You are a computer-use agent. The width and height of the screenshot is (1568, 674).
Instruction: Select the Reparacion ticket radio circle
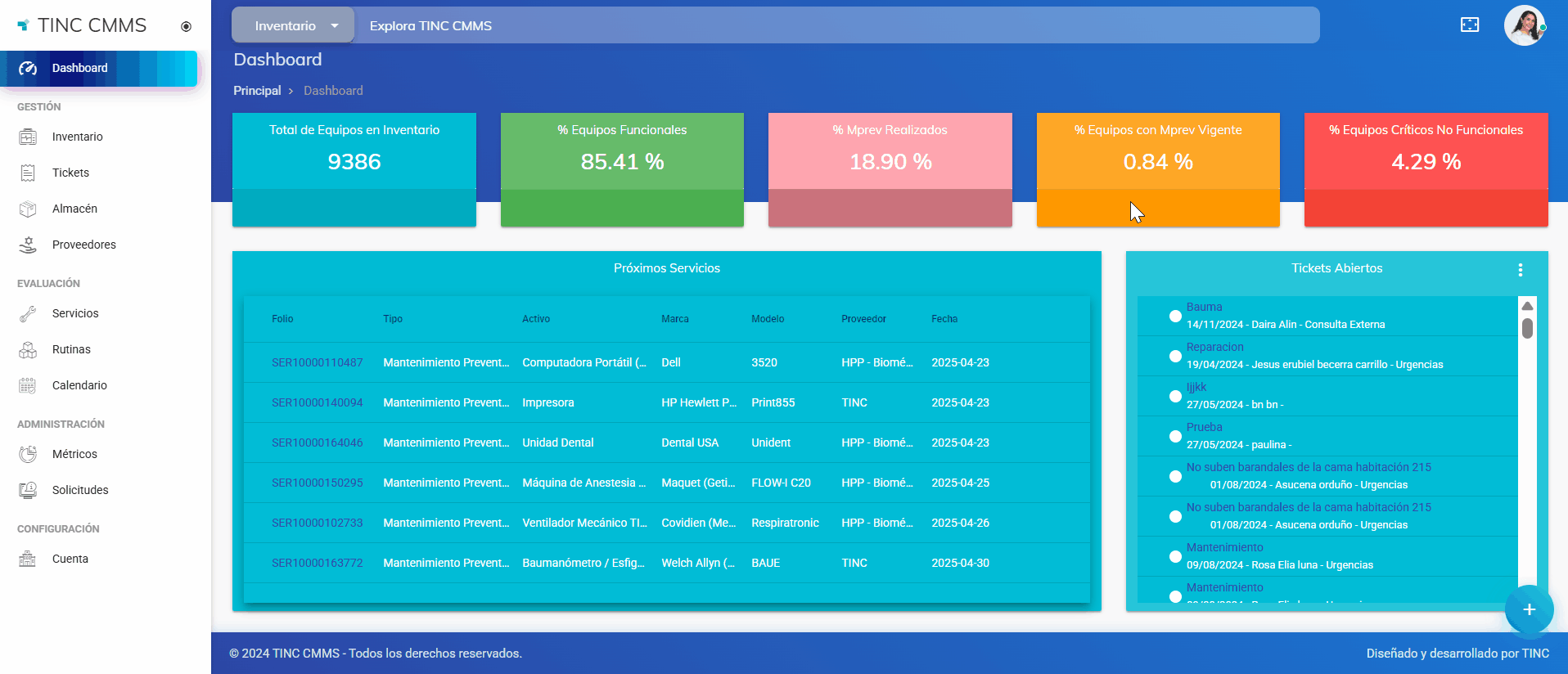pyautogui.click(x=1175, y=356)
